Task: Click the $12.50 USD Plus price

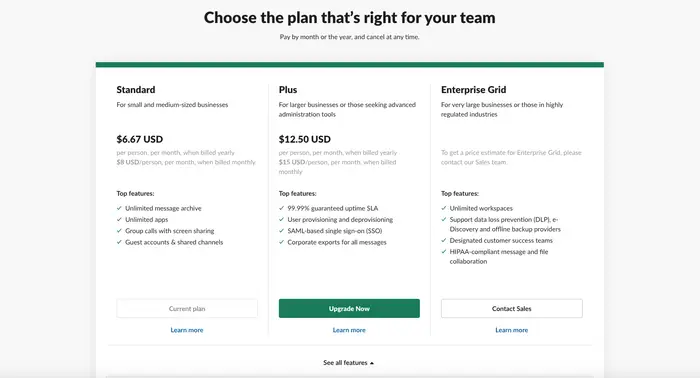Action: click(x=305, y=139)
